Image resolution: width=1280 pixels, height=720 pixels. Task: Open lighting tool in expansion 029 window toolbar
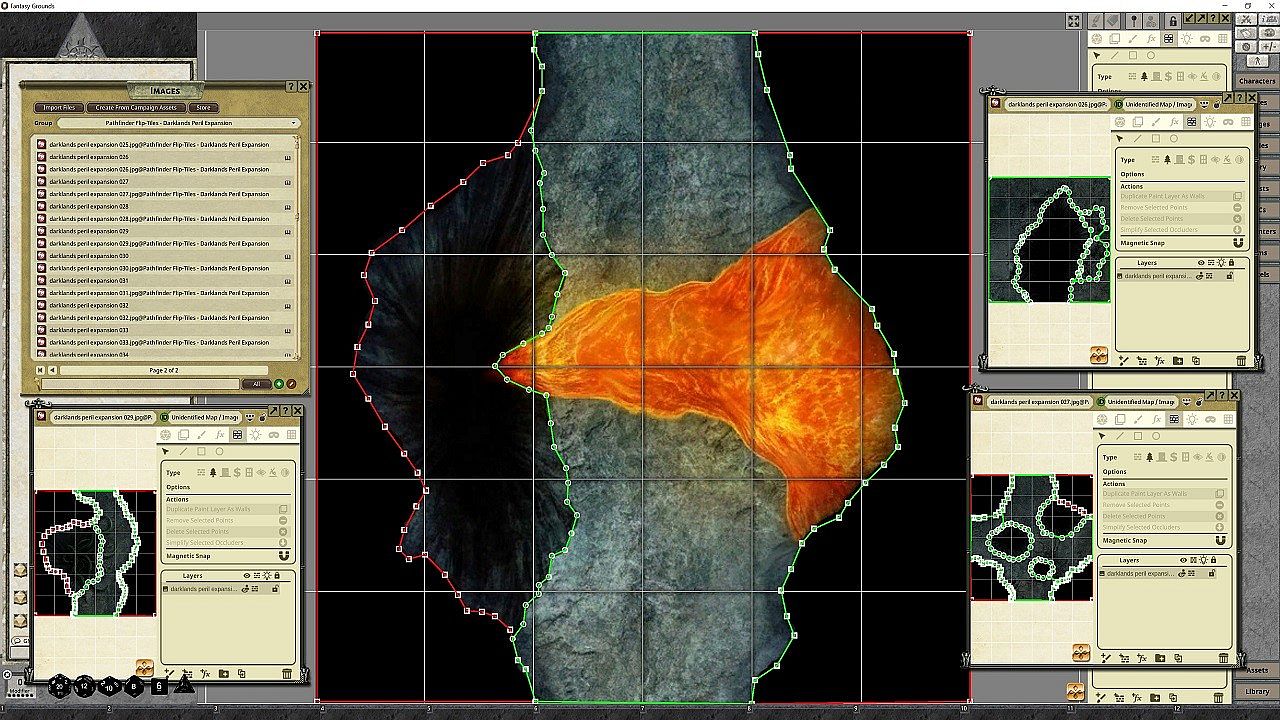tap(255, 435)
